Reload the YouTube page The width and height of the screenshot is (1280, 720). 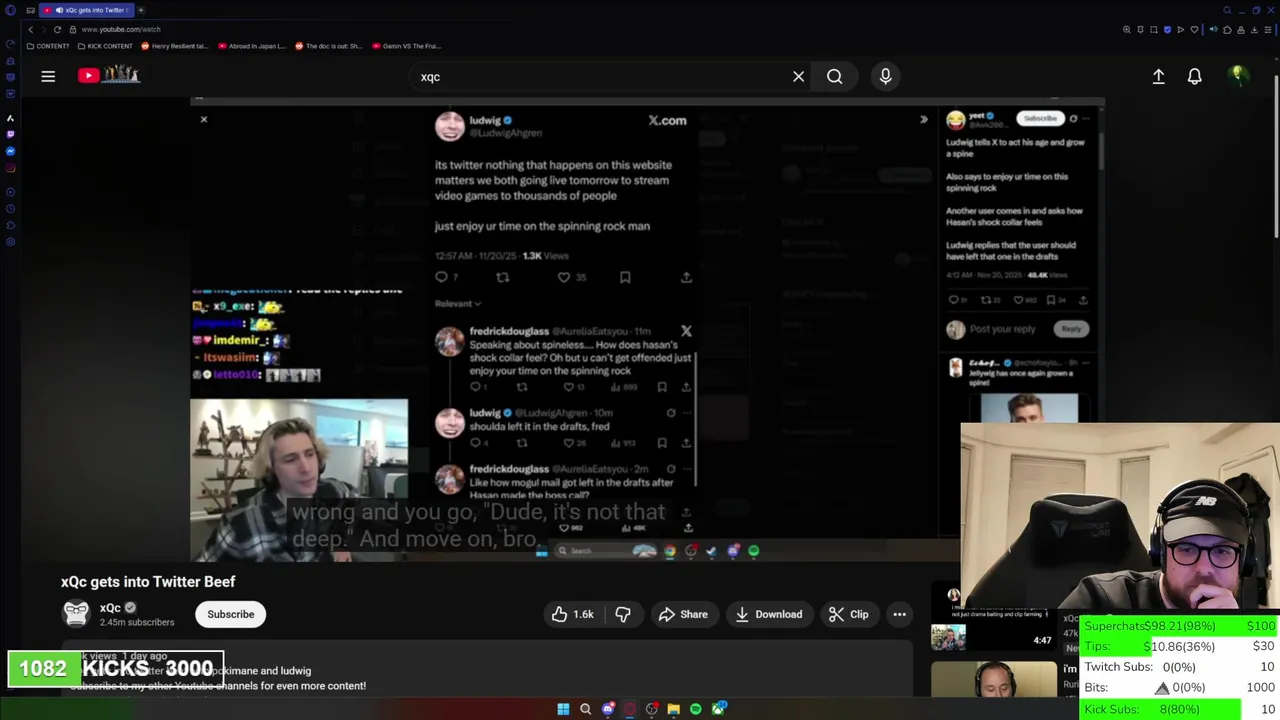[57, 29]
